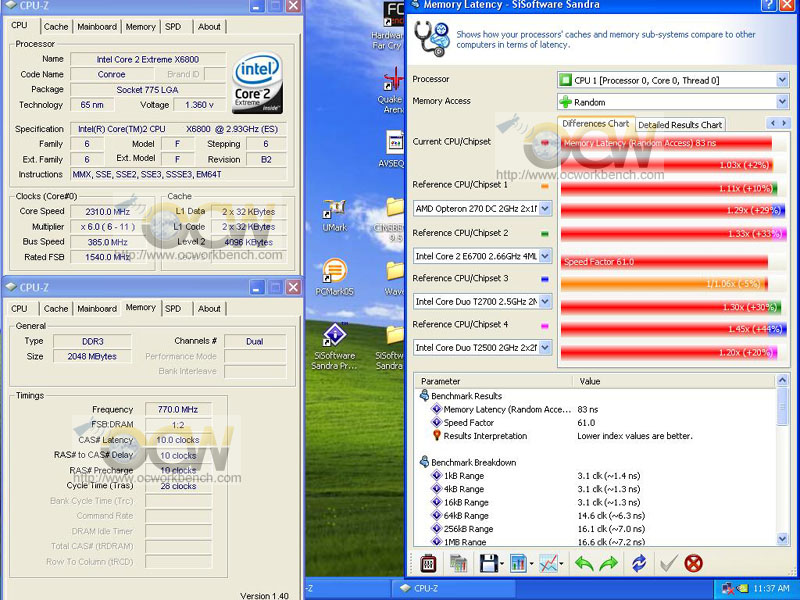The width and height of the screenshot is (800, 600).
Task: Click the Sandra stethoscope module icon
Action: click(x=432, y=39)
